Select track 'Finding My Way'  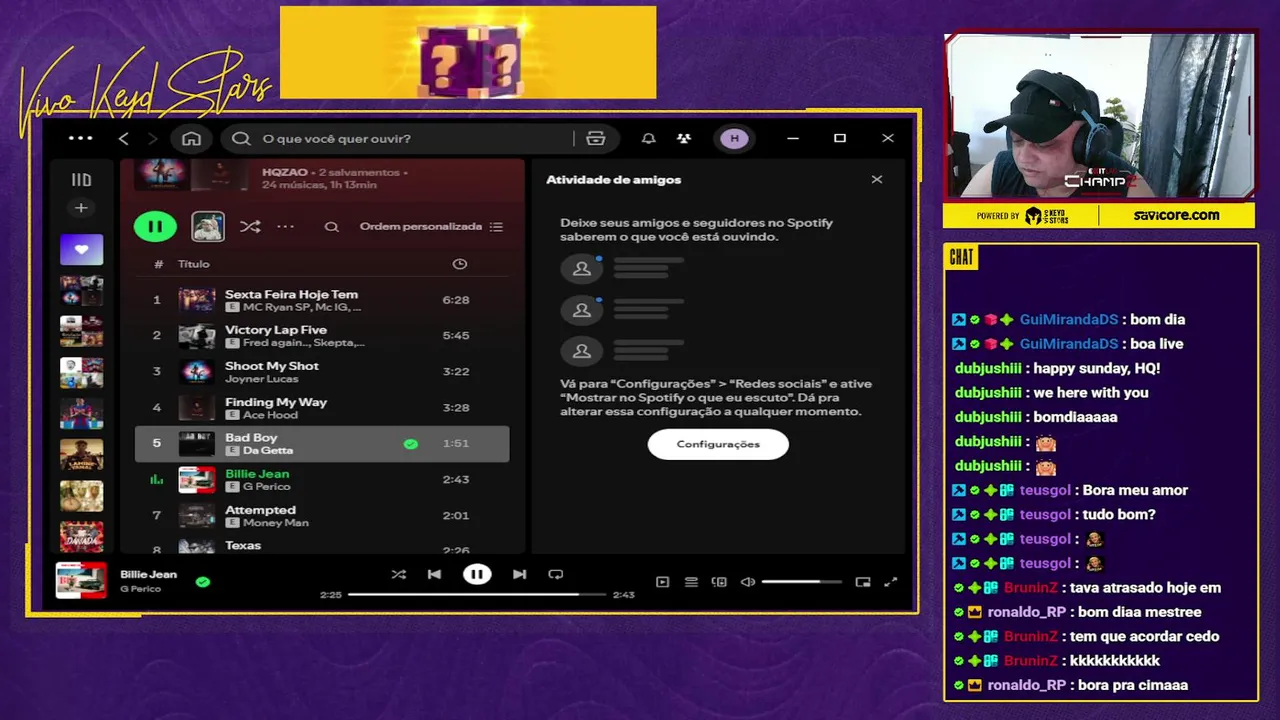322,408
